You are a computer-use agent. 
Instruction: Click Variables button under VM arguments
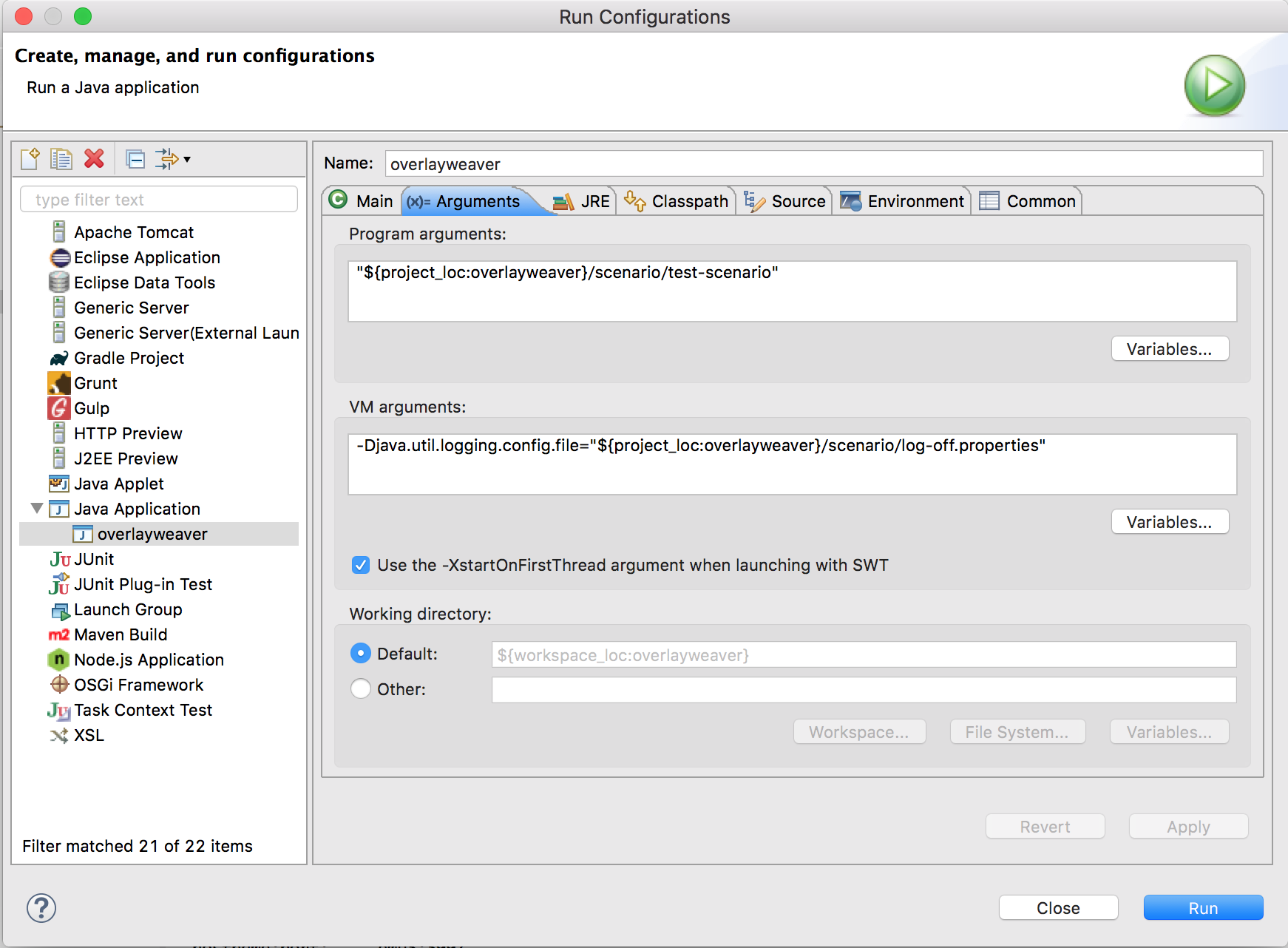coord(1170,522)
